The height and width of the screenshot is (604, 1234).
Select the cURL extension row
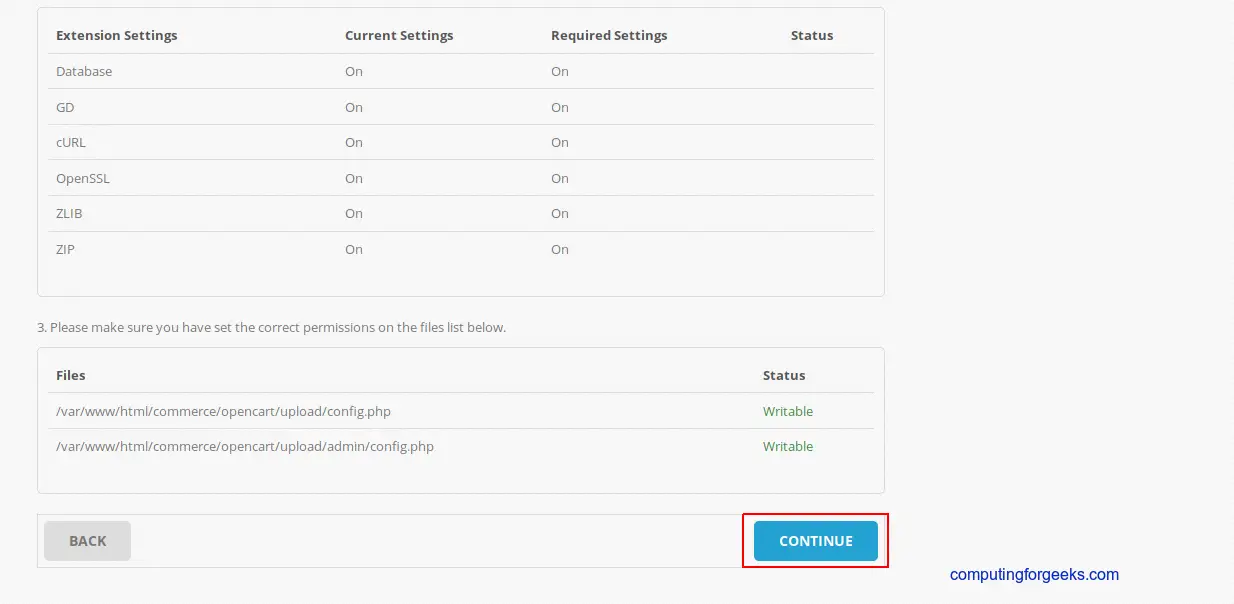[70, 142]
